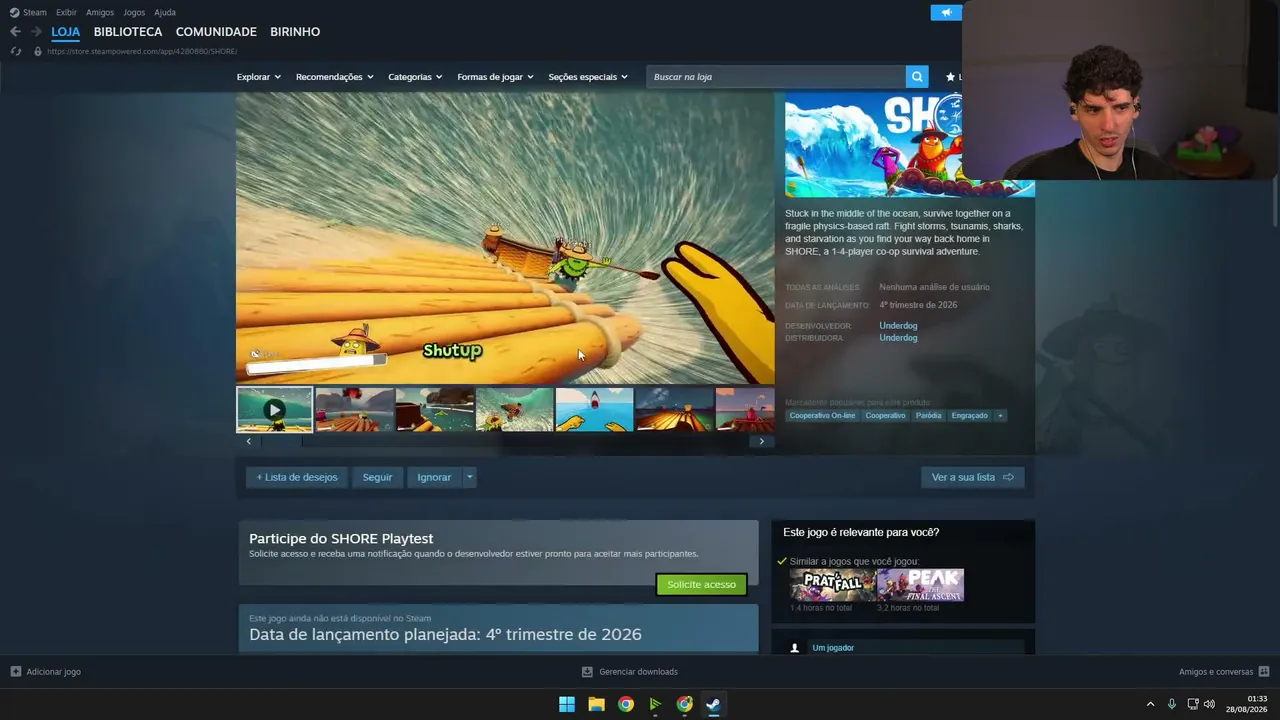Click the green Solicite acesso button
The image size is (1280, 720).
(701, 584)
